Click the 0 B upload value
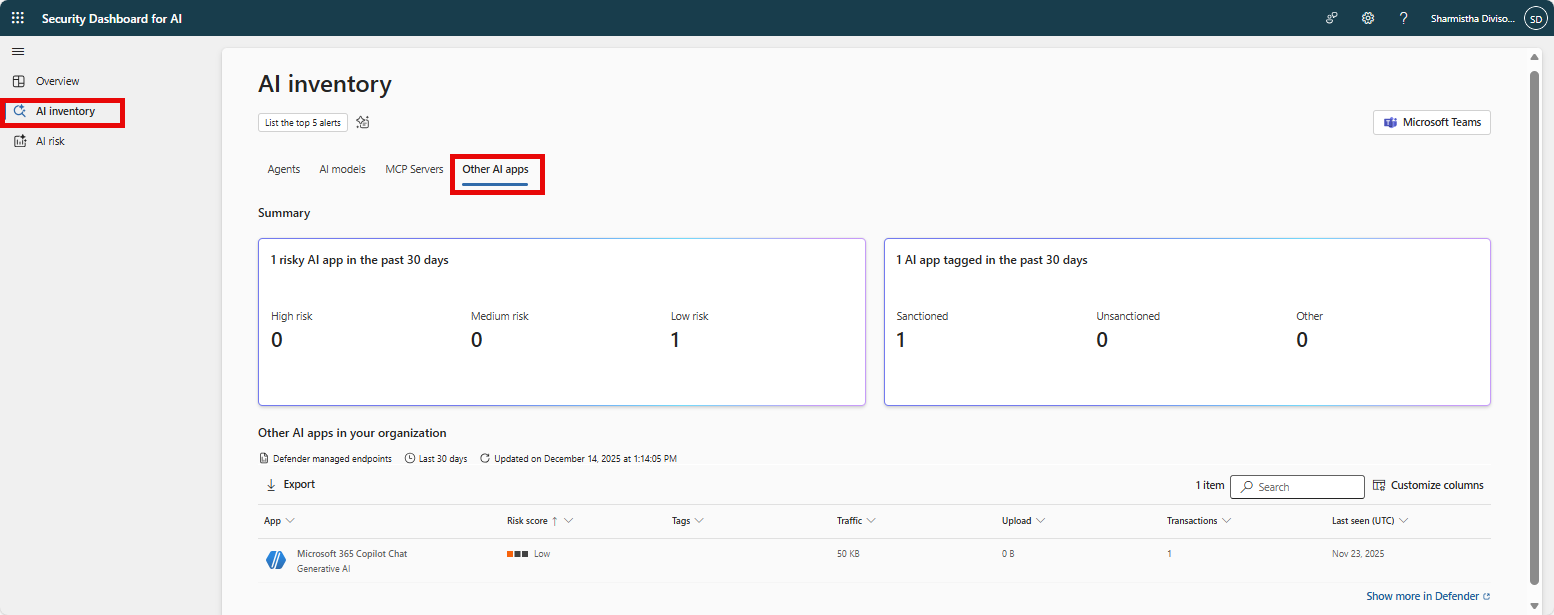The width and height of the screenshot is (1554, 615). (x=1008, y=554)
